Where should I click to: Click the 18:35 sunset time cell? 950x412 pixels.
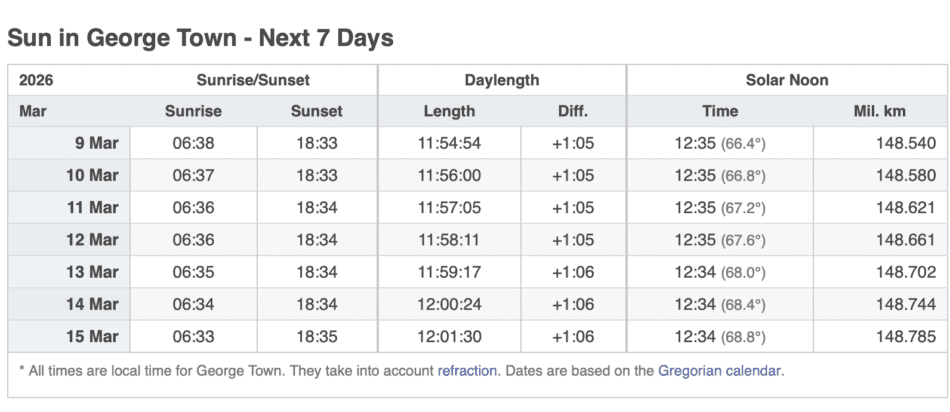(x=317, y=337)
